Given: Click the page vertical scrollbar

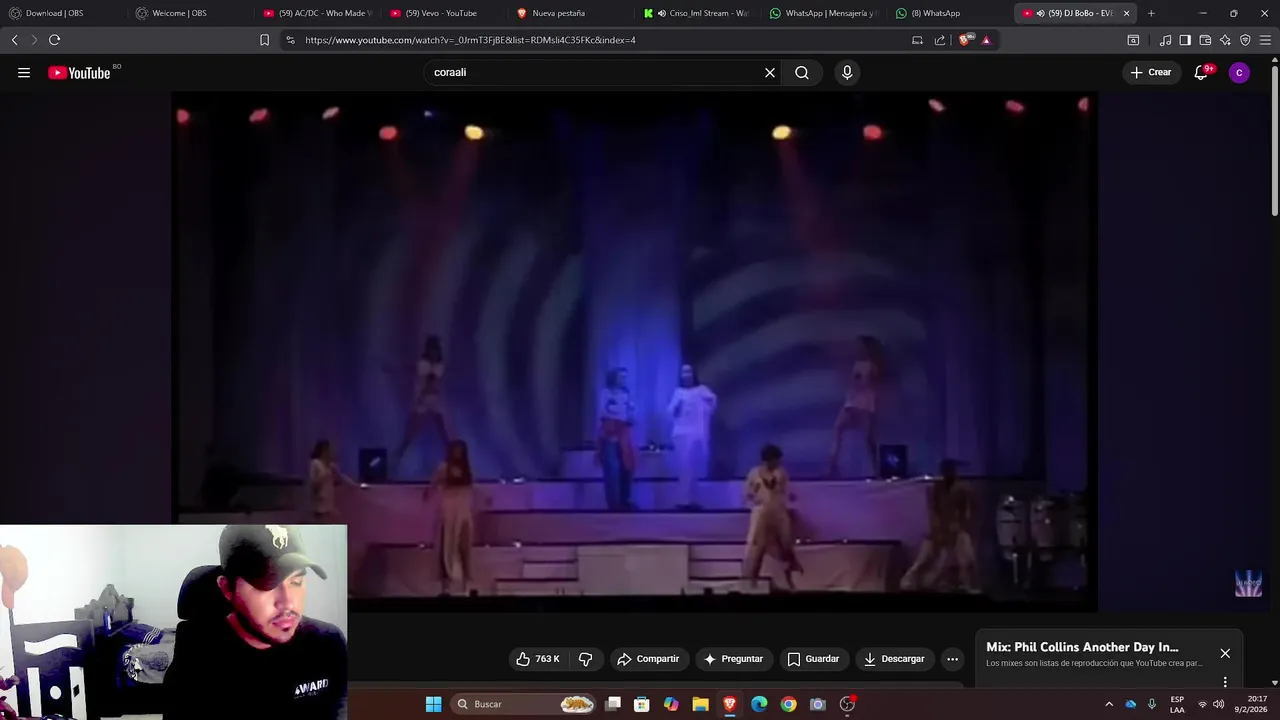Looking at the screenshot, I should 1275,140.
